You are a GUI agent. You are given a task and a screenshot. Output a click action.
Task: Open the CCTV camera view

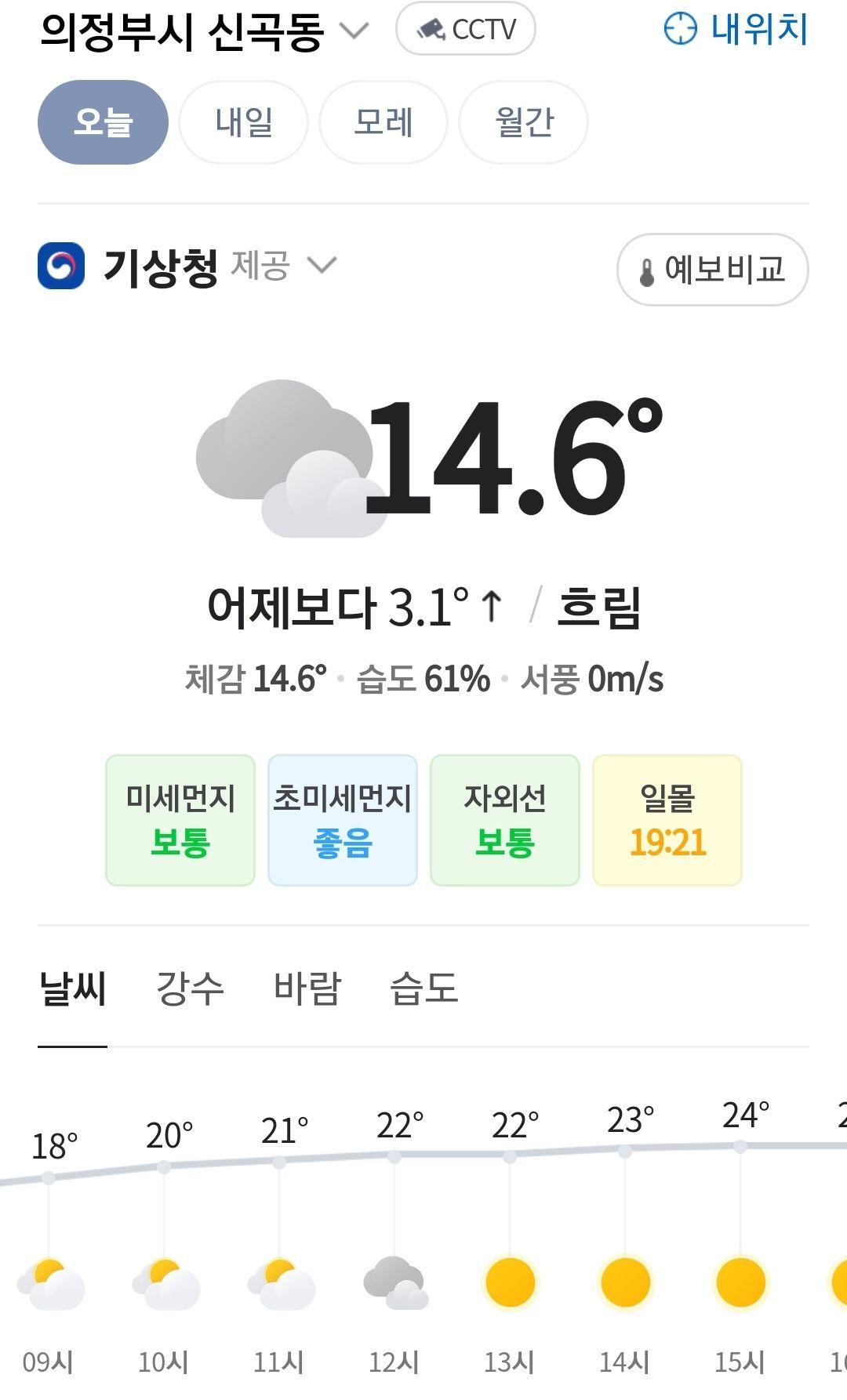465,29
